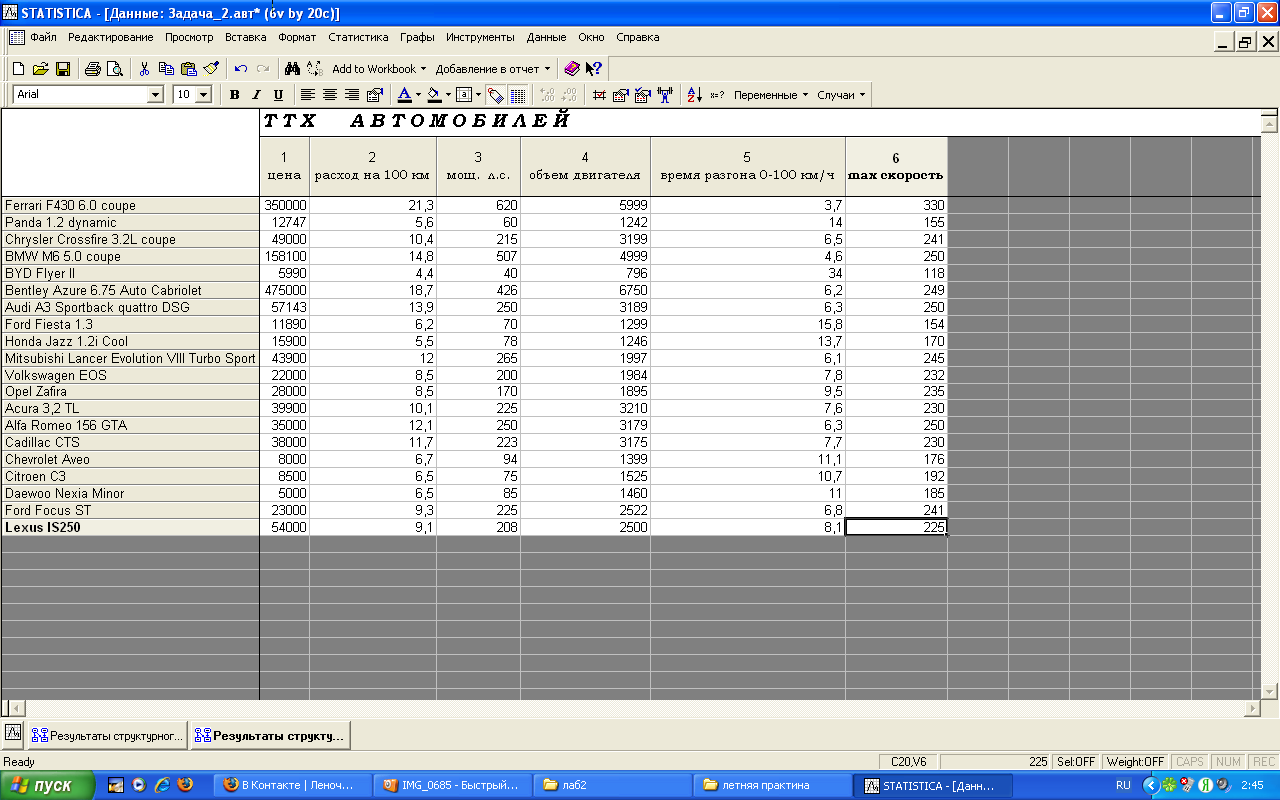The image size is (1280, 800).
Task: Open a file with the folder icon
Action: point(40,69)
